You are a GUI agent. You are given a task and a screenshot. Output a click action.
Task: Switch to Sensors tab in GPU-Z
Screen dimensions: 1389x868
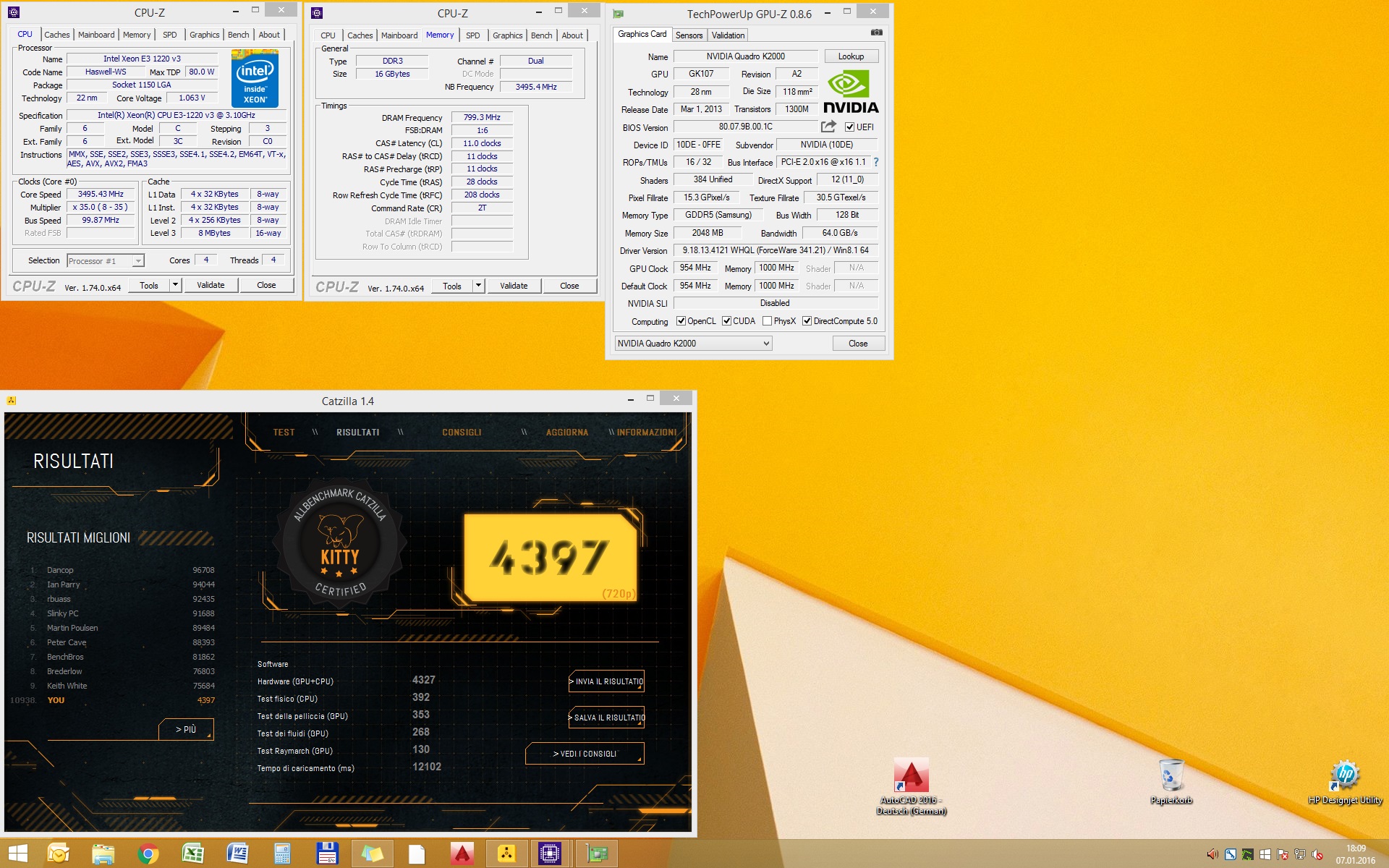689,35
